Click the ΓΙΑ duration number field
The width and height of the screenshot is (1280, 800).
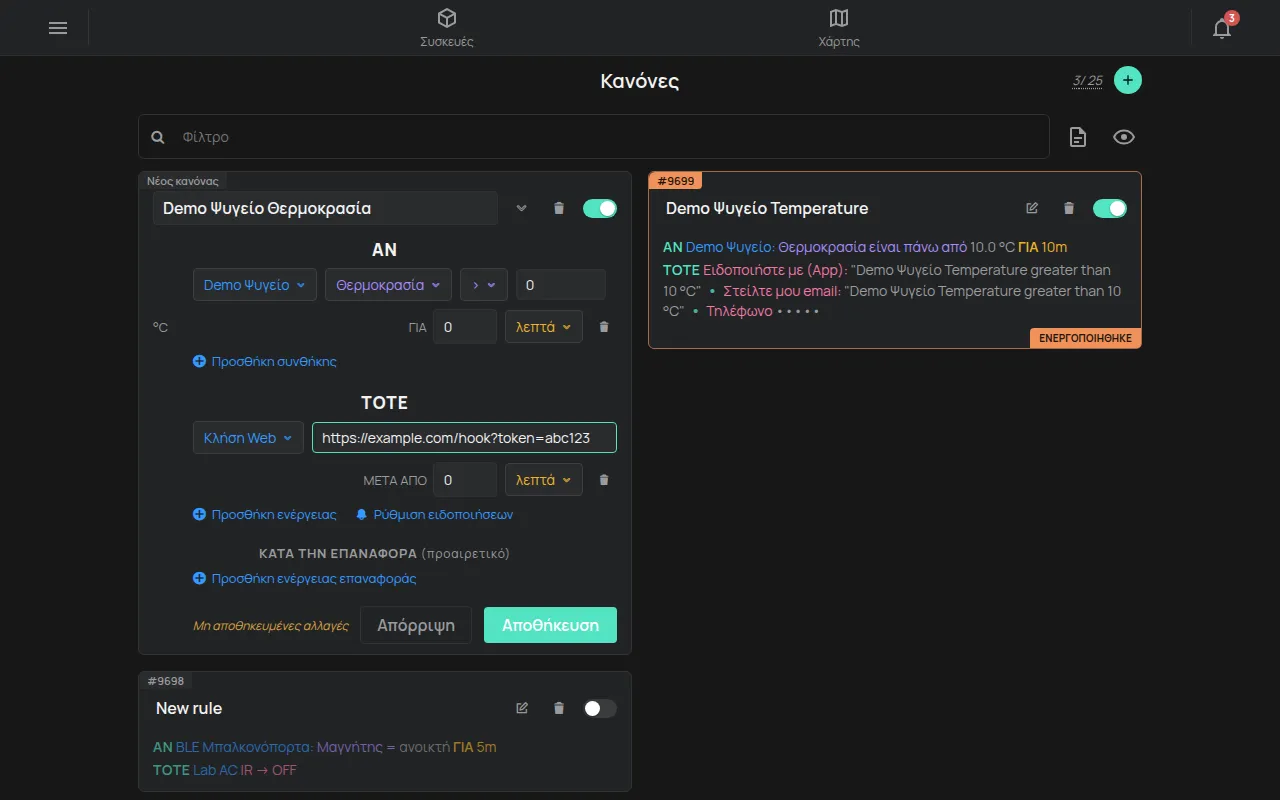pyautogui.click(x=465, y=327)
